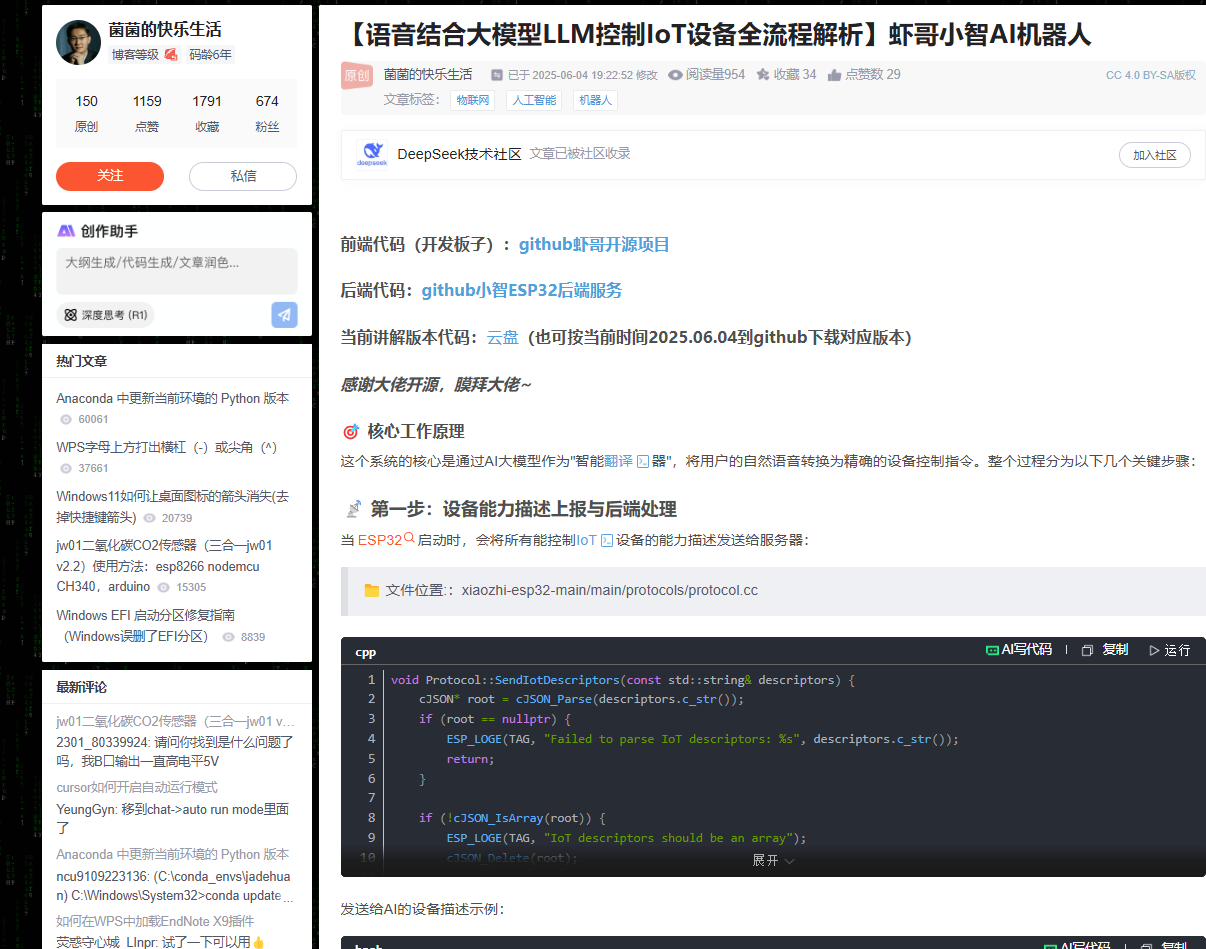Open the 人工智能 article tag
Viewport: 1206px width, 949px height.
tap(534, 100)
